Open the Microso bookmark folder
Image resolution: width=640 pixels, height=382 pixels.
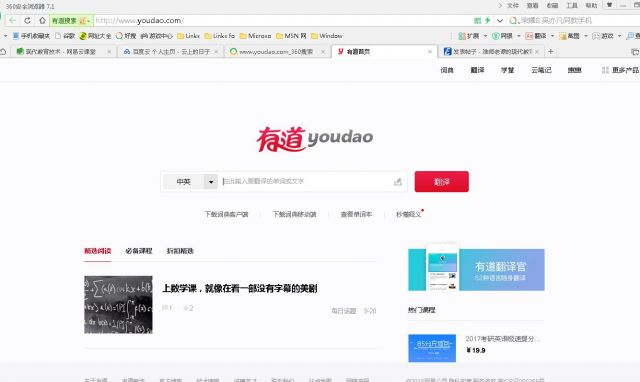(256, 36)
